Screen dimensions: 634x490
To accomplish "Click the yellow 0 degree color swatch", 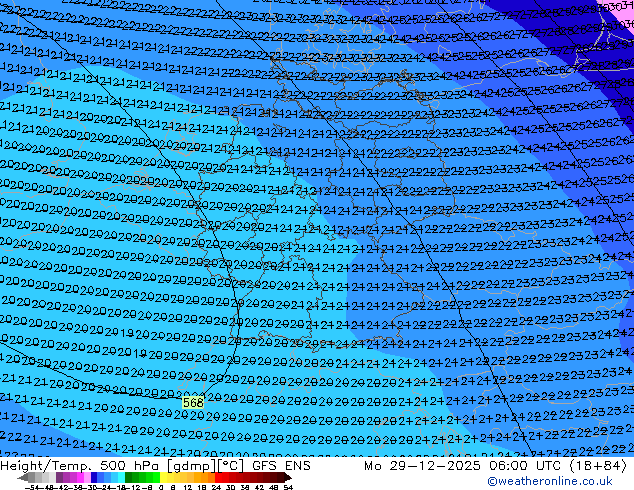I will 163,478.
